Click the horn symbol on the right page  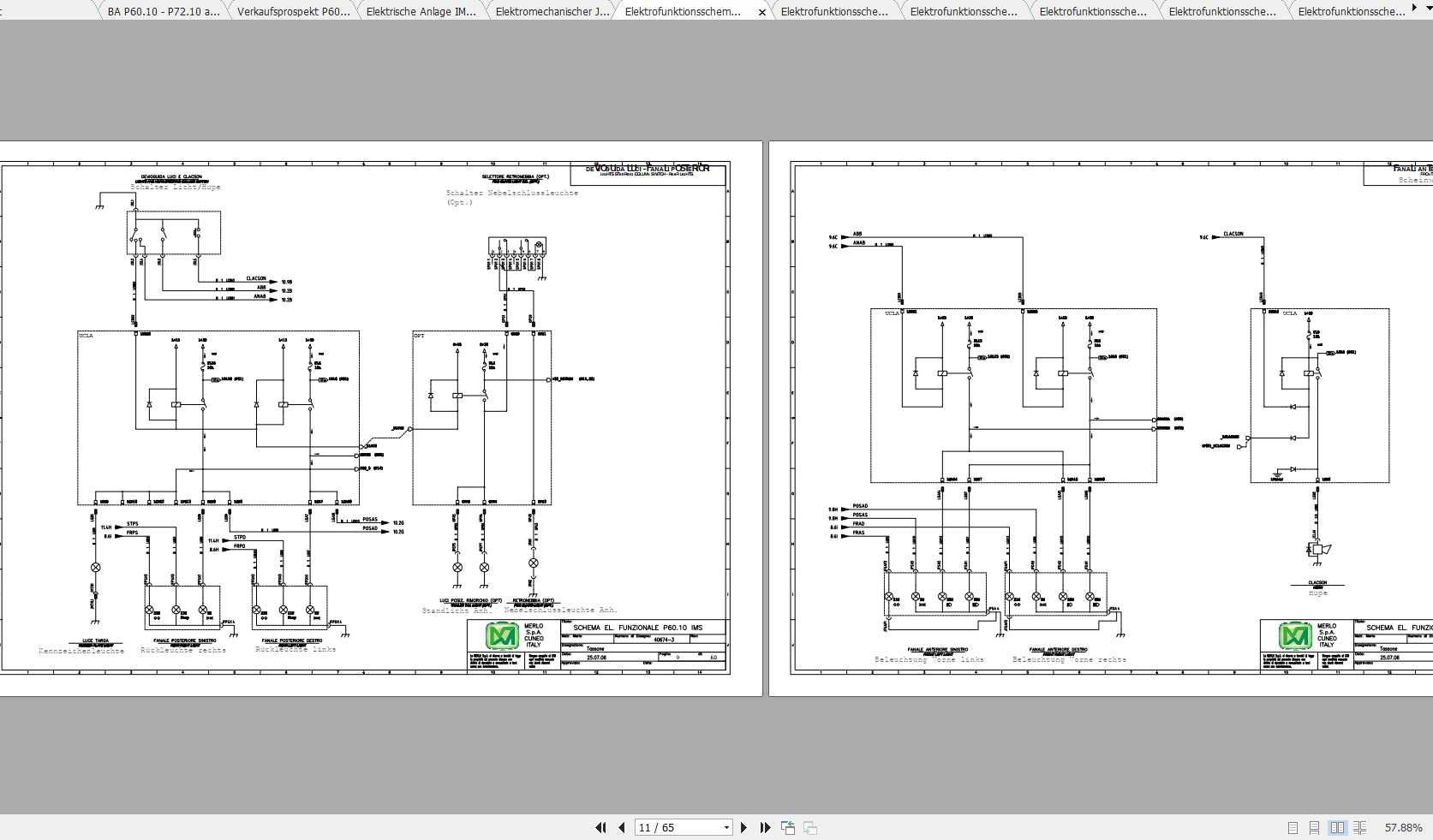1319,549
